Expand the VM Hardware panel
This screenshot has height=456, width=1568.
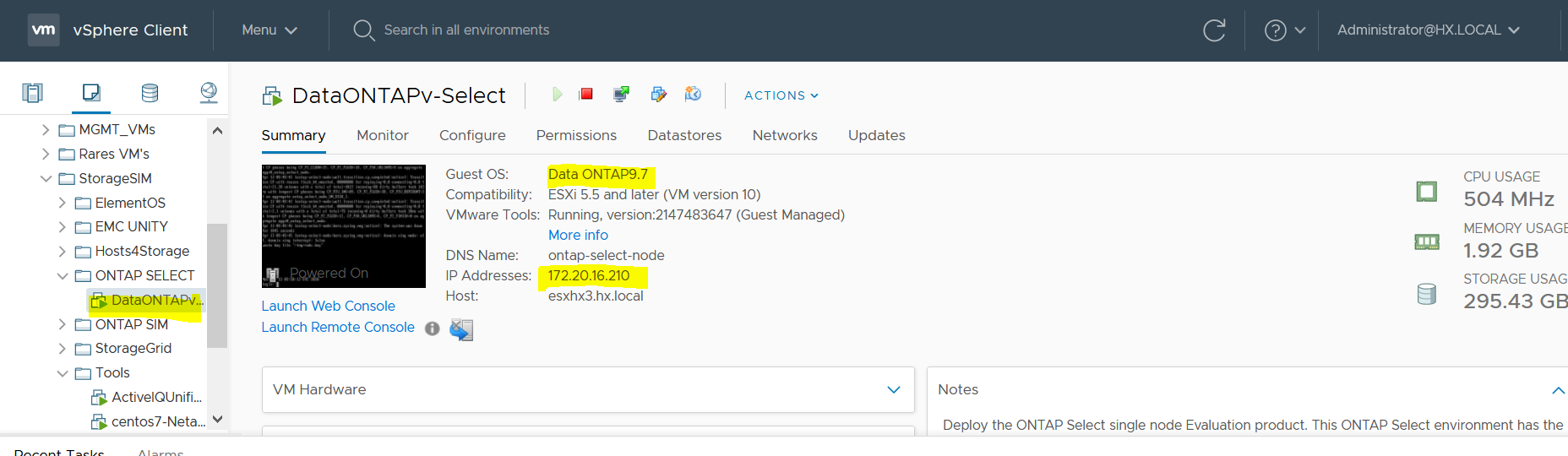click(x=893, y=389)
